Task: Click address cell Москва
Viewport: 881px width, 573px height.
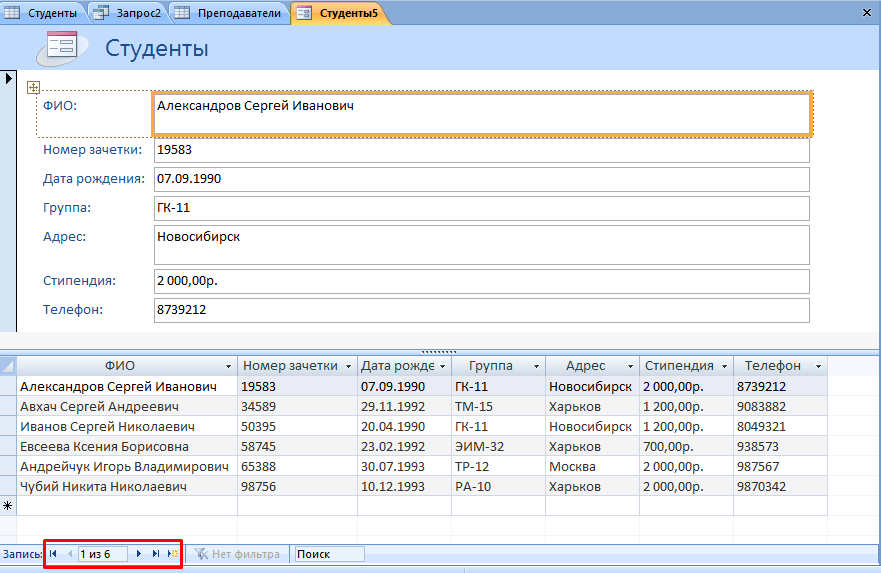Action: 592,466
